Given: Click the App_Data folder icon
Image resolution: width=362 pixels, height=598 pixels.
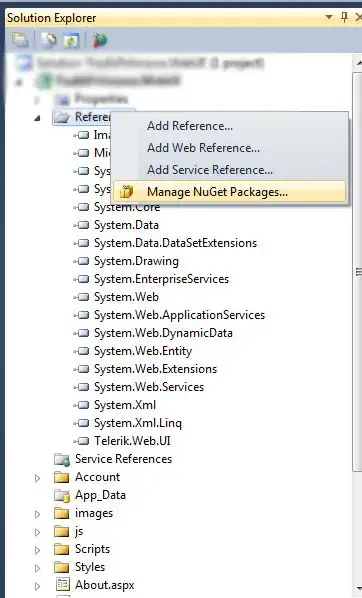Looking at the screenshot, I should (61, 495).
